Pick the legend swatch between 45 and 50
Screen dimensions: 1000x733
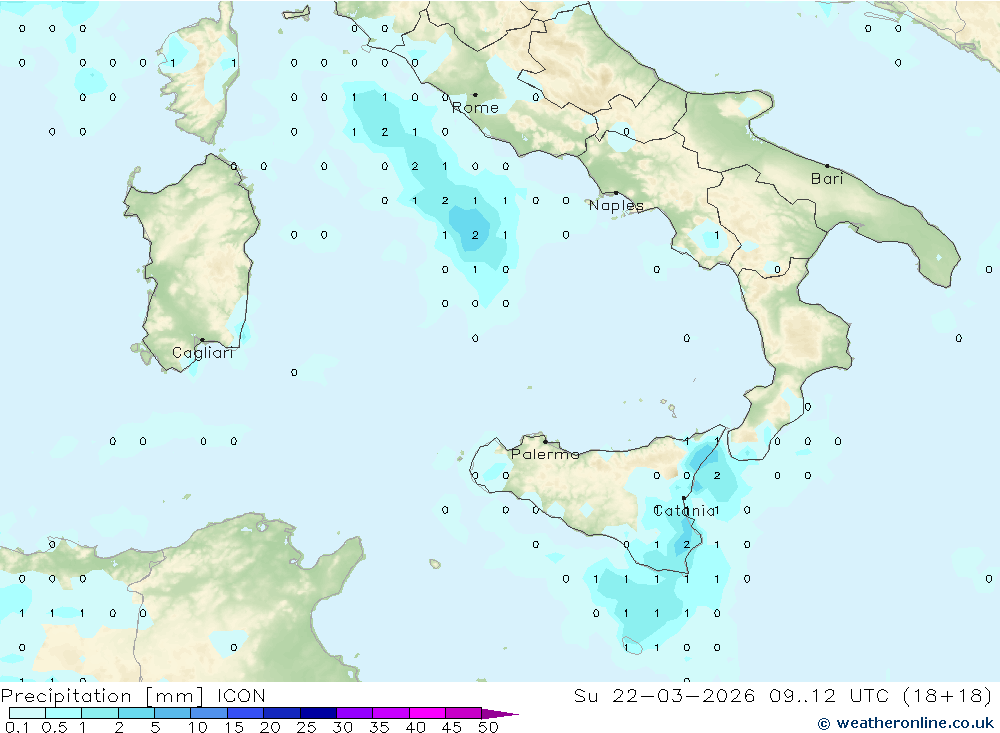point(463,713)
